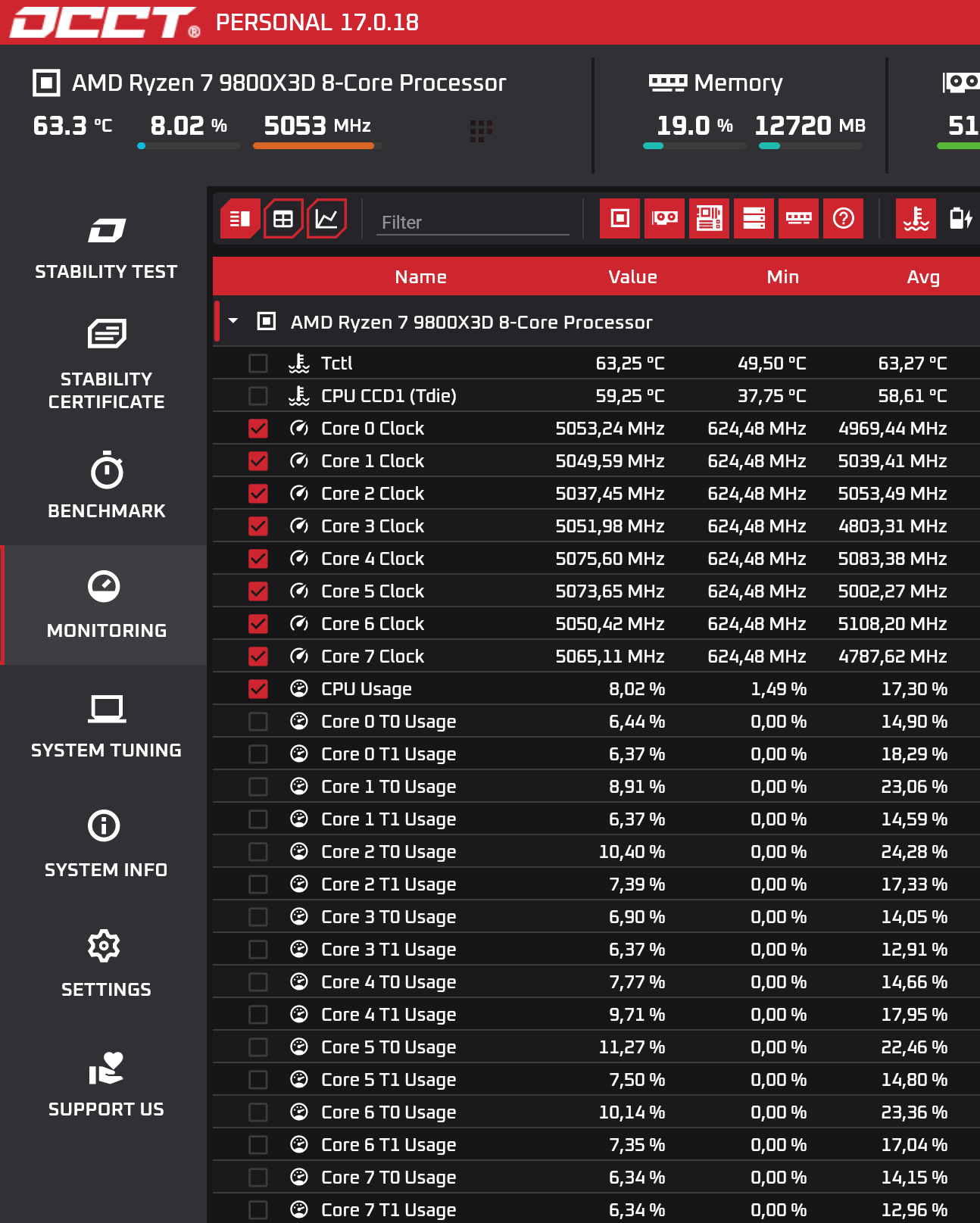The image size is (980, 1223).
Task: Switch to graph view mode icon
Action: pyautogui.click(x=327, y=219)
